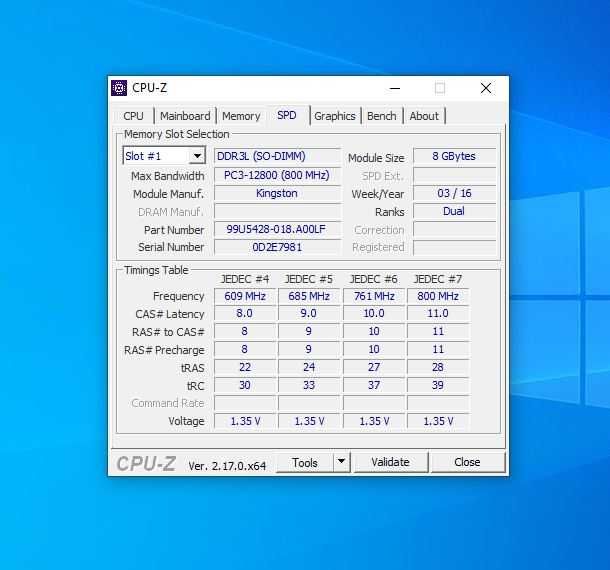Open the Tools dropdown arrow
Screen dimensions: 610x570
pos(341,462)
